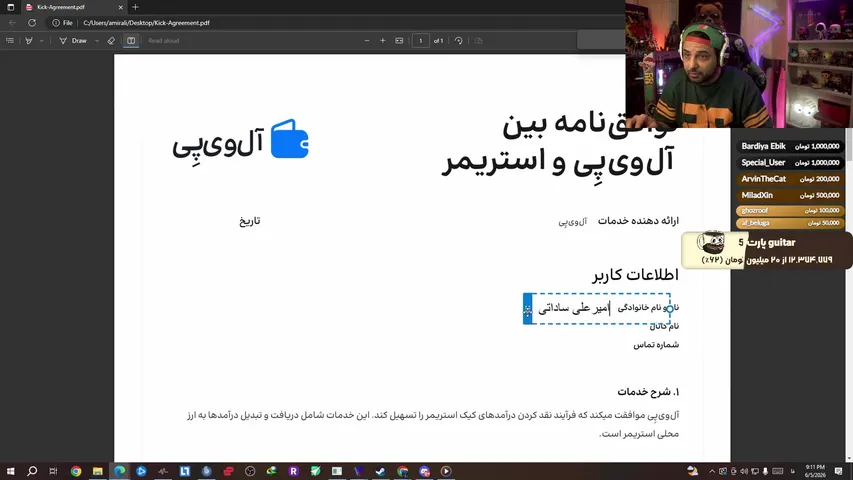Click the ghozroof donation entry
853x480 pixels.
[x=790, y=211]
